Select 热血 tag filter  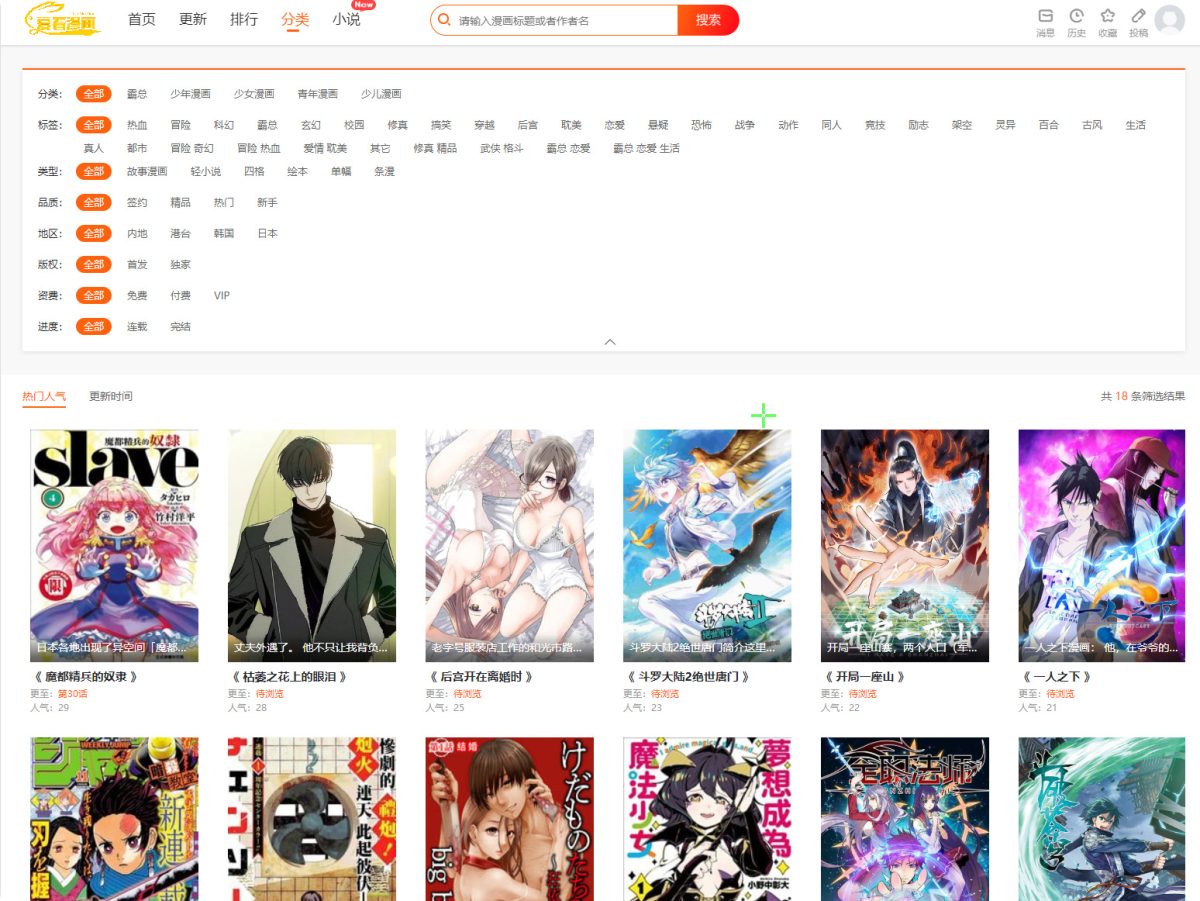coord(137,125)
